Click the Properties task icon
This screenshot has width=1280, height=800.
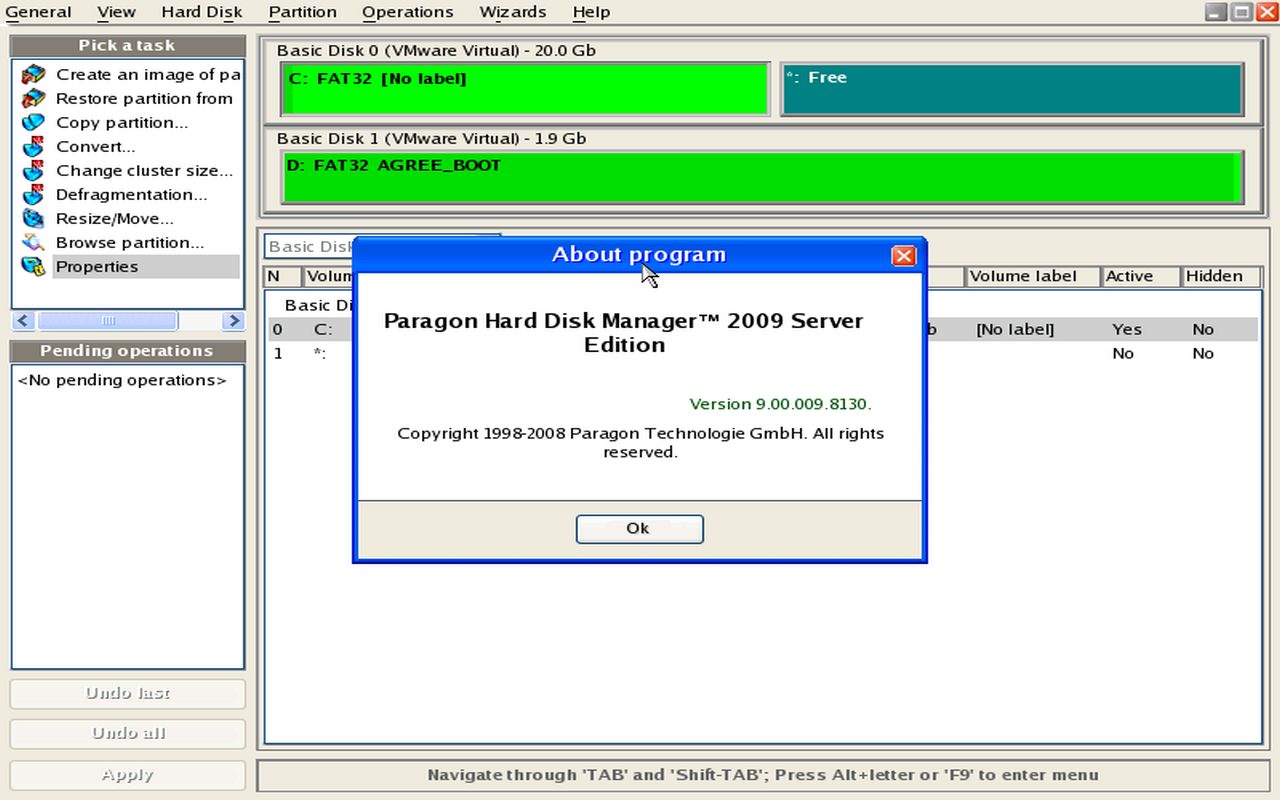pyautogui.click(x=34, y=267)
